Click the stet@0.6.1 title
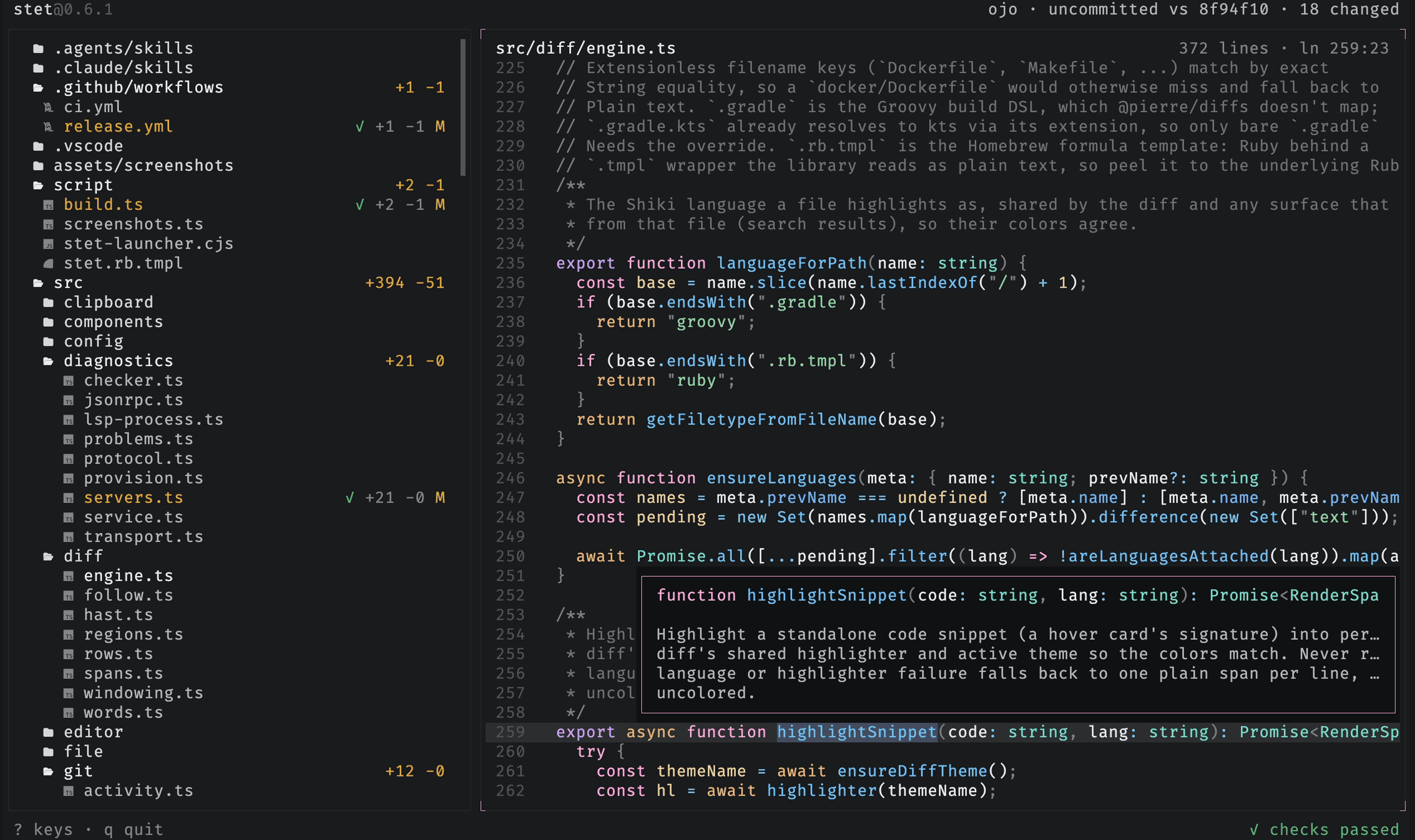 tap(64, 9)
